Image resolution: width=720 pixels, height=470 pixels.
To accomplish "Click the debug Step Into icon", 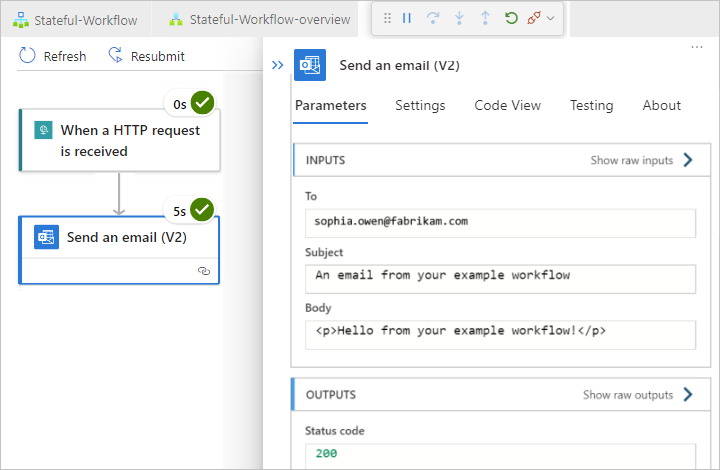I will click(459, 18).
